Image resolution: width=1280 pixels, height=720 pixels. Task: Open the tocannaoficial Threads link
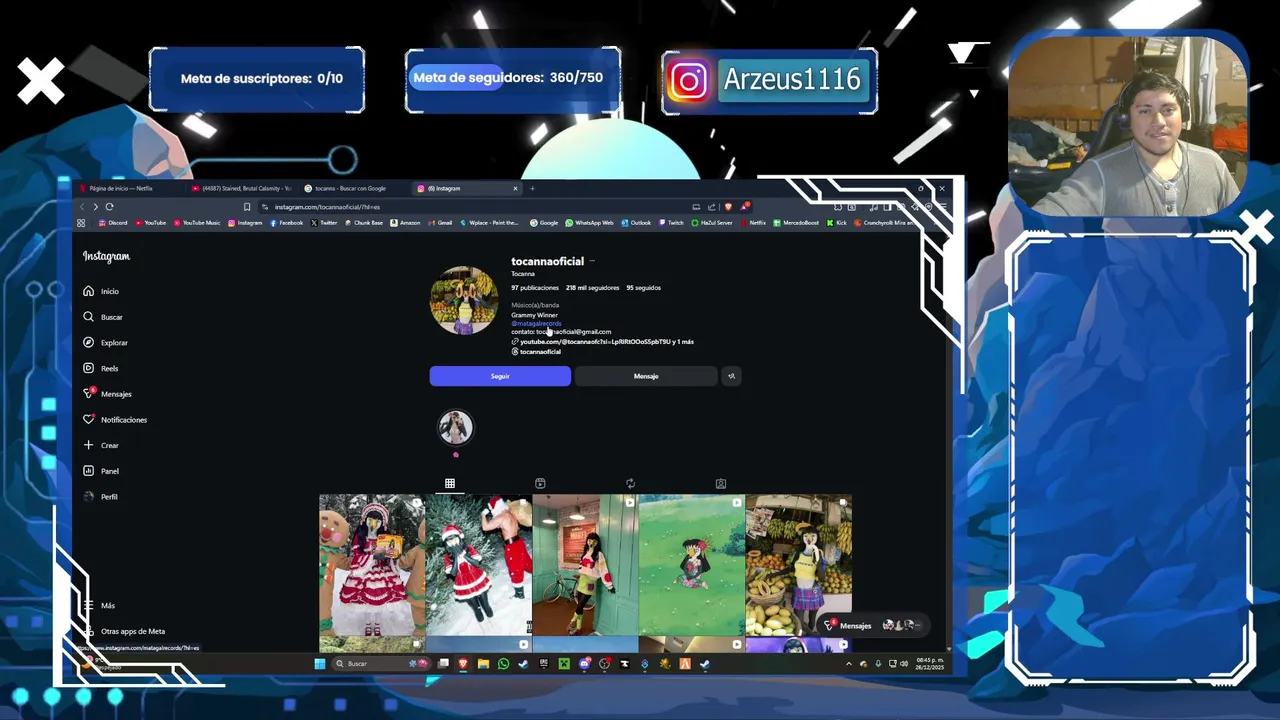pyautogui.click(x=536, y=352)
